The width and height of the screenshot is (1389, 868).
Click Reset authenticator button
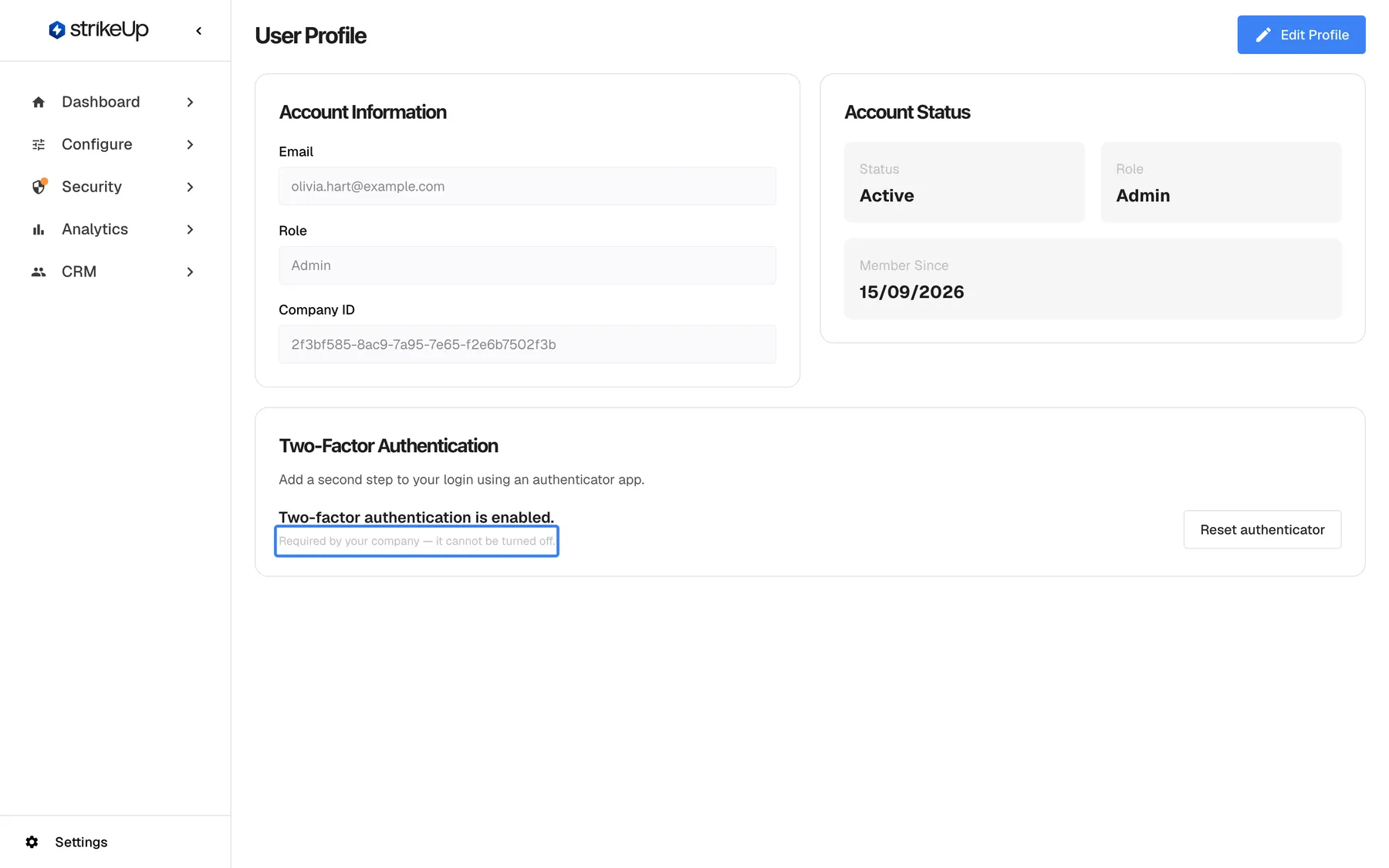click(1262, 529)
